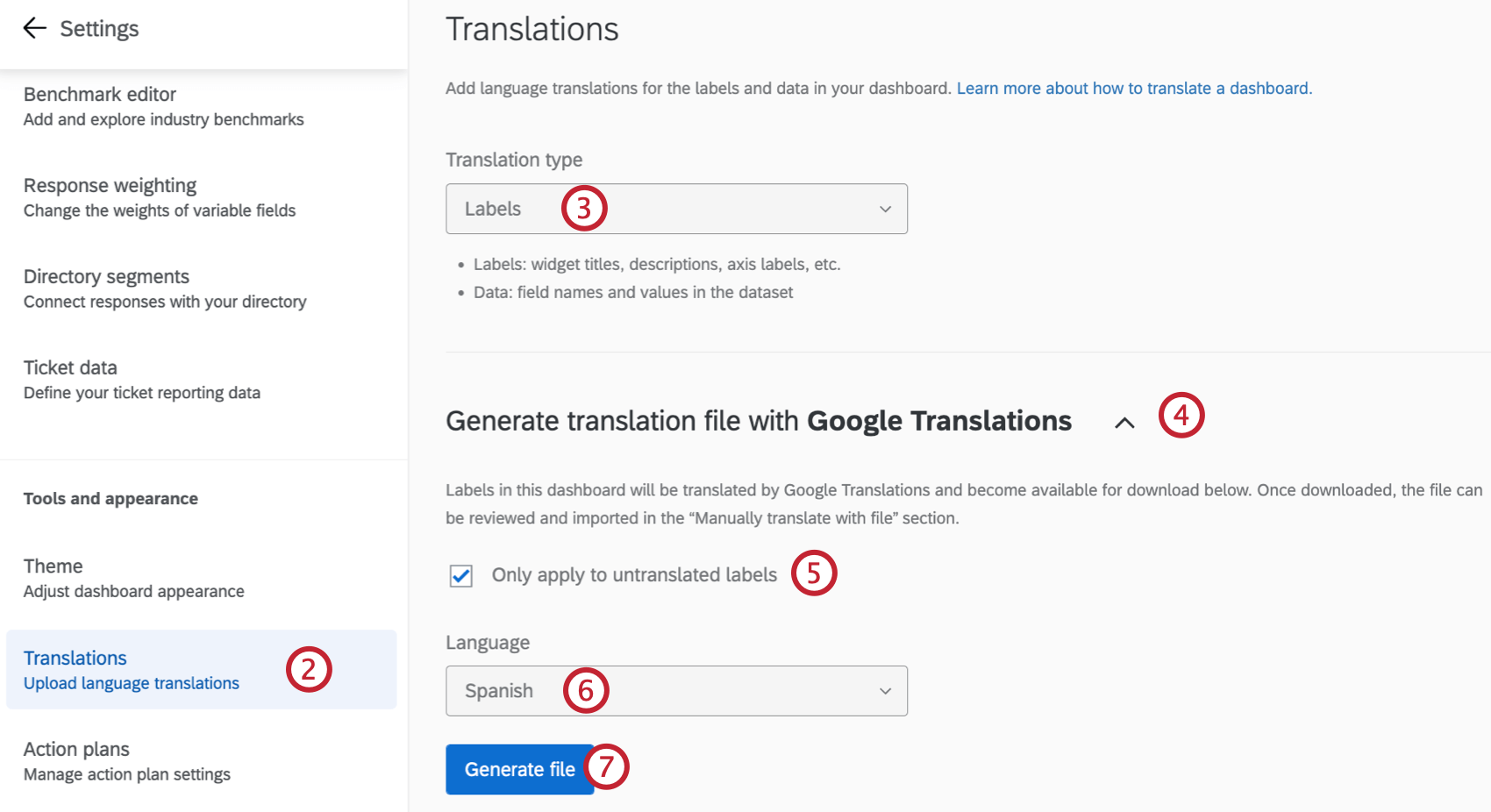Screen dimensions: 1491x812
Task: Select Translations in the sidebar
Action: tap(75, 658)
